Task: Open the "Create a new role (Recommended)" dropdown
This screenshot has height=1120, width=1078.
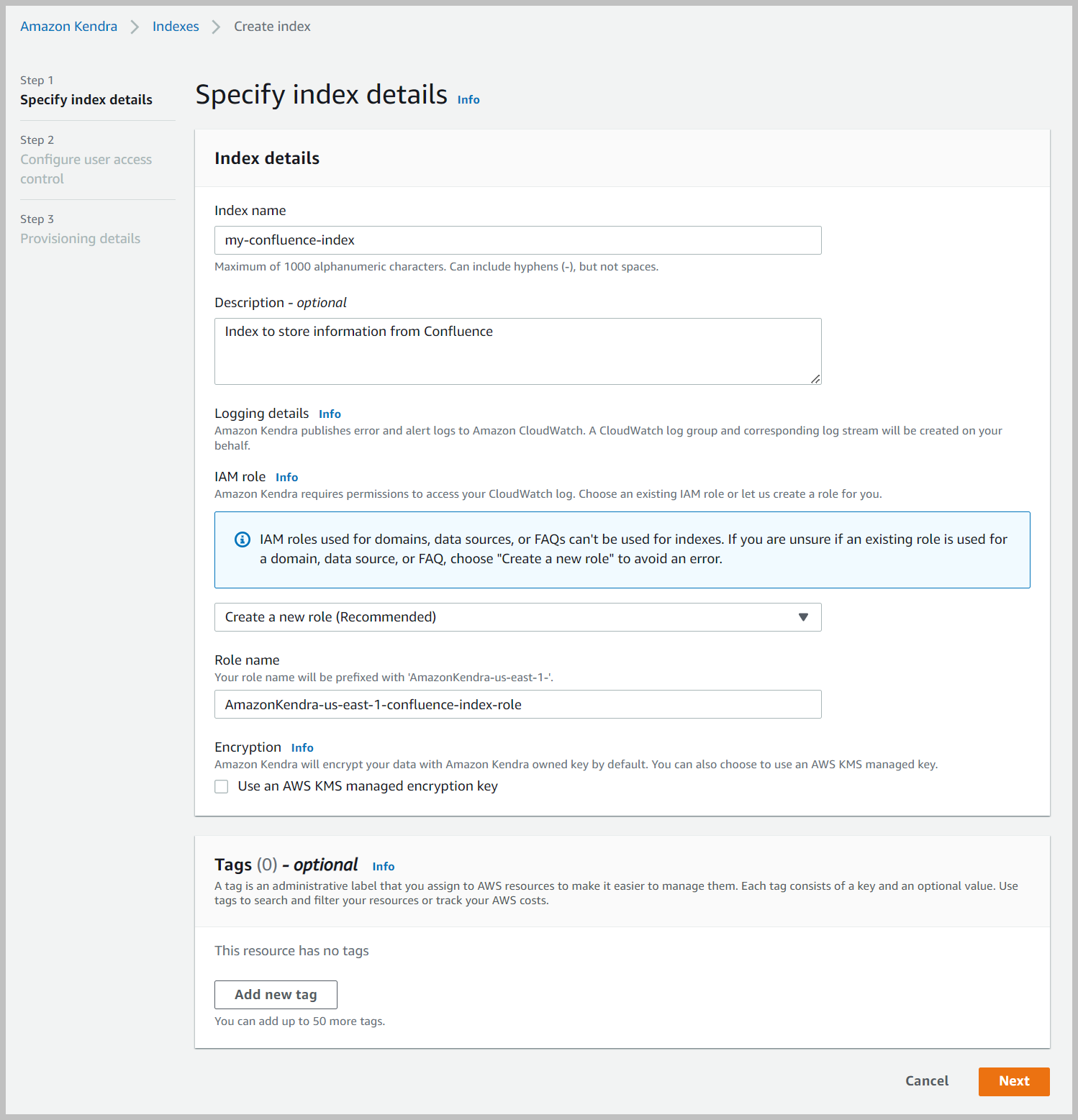Action: tap(517, 617)
